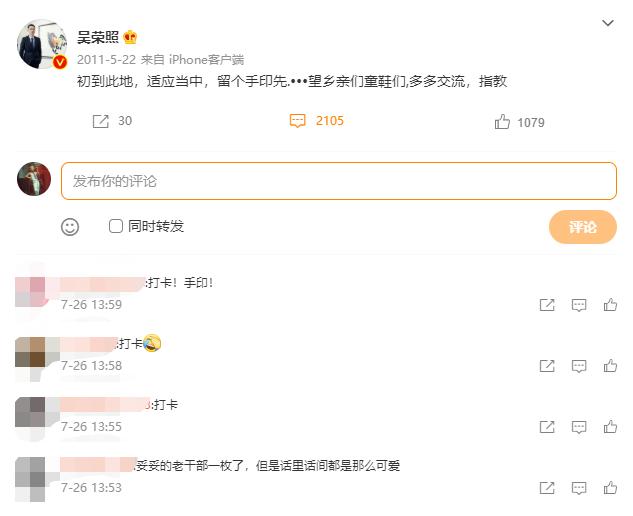Reply to the comment posted 7-26 13:58
The width and height of the screenshot is (633, 516).
tap(578, 366)
